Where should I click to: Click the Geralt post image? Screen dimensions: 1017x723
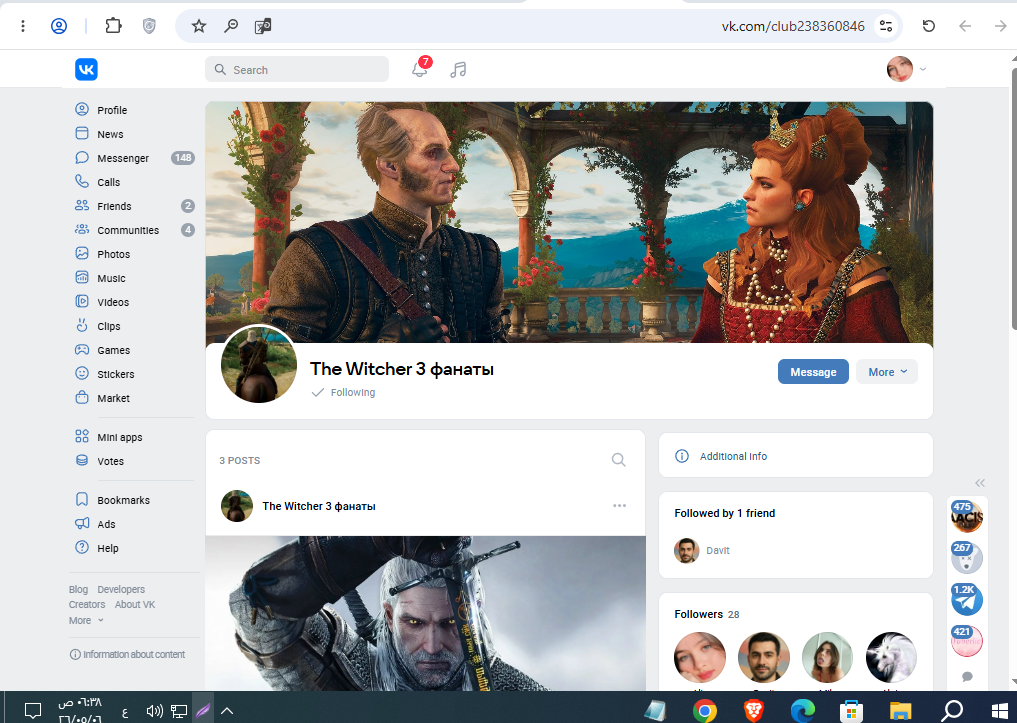(x=425, y=613)
